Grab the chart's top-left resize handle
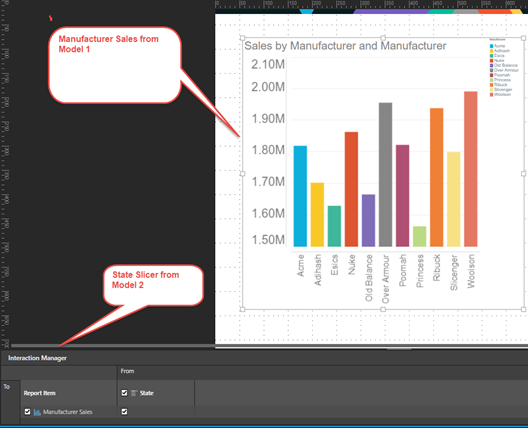This screenshot has height=428, width=528. click(242, 38)
